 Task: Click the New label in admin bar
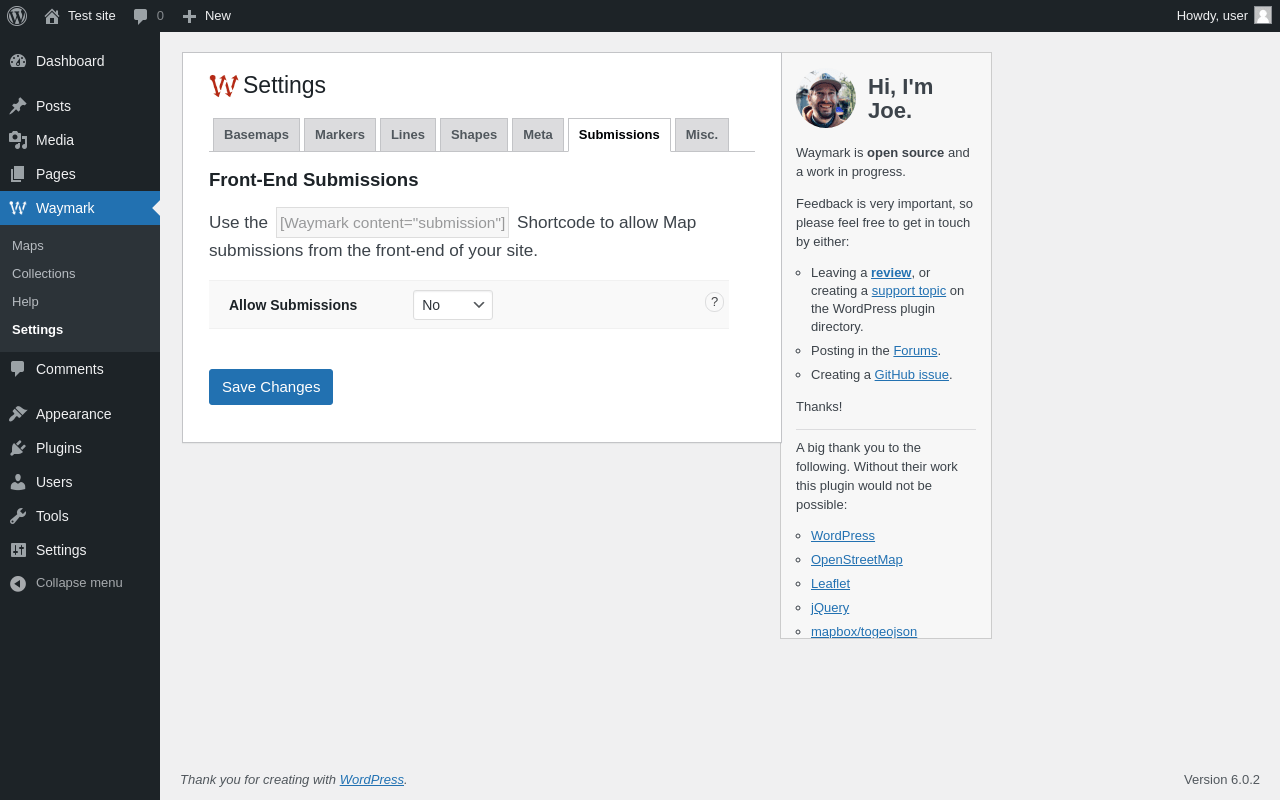coord(218,16)
